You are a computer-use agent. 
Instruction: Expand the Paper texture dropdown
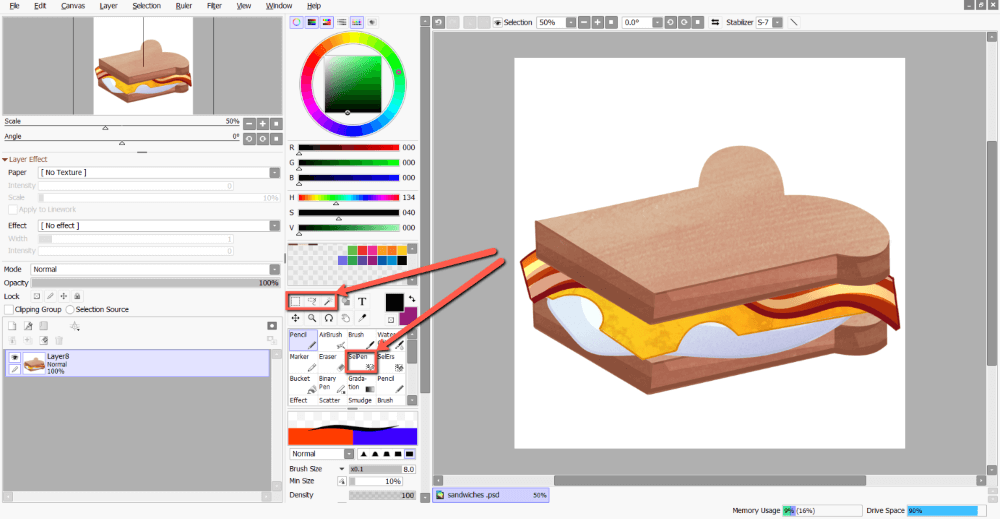(x=158, y=173)
